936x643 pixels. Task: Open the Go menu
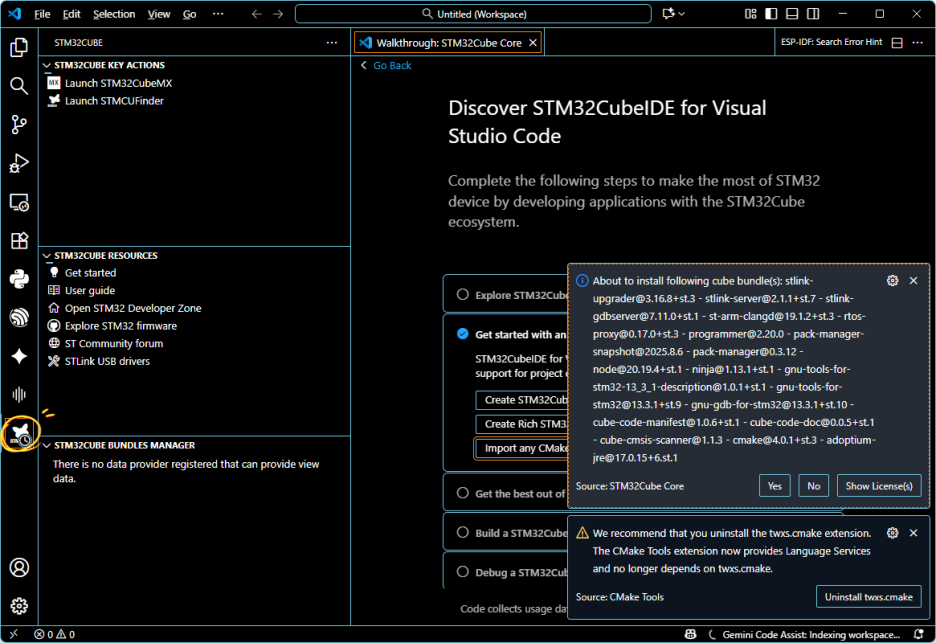189,14
